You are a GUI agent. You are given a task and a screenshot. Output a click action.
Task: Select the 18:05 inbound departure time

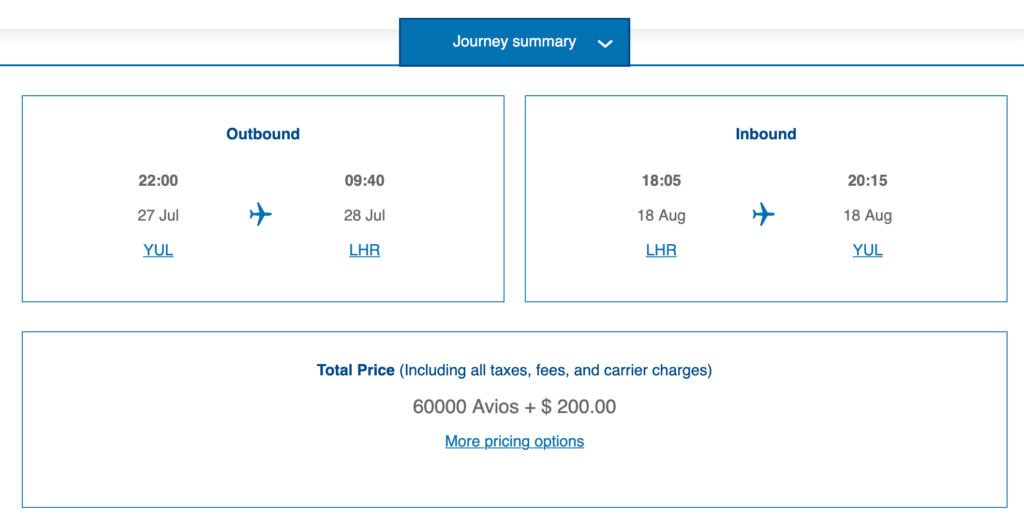(x=661, y=181)
